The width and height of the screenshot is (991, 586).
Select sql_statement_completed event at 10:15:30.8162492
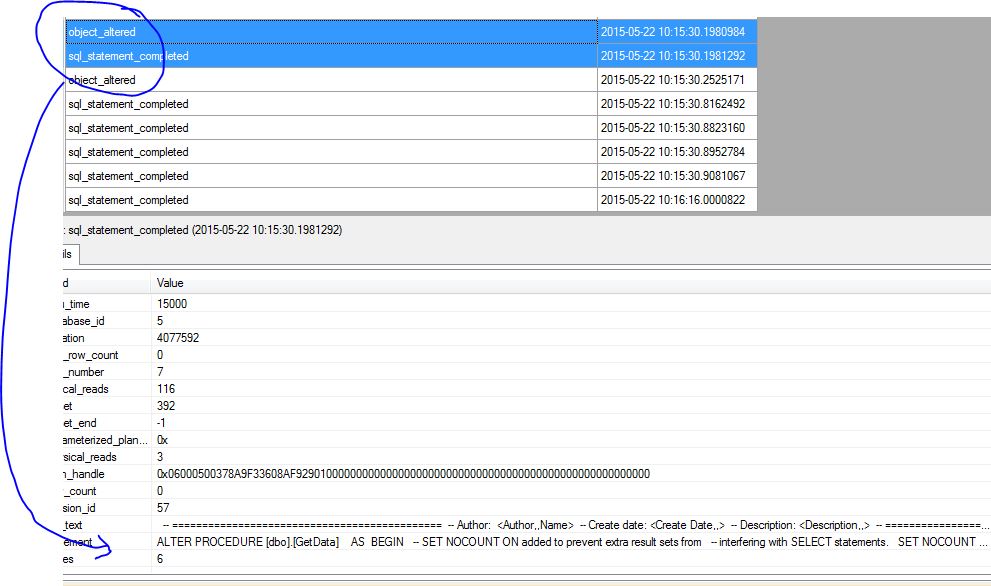[330, 104]
